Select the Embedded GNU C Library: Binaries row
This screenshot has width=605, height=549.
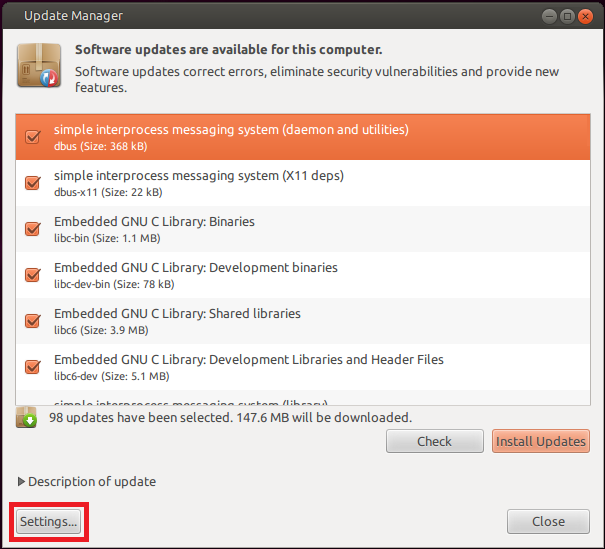point(300,229)
